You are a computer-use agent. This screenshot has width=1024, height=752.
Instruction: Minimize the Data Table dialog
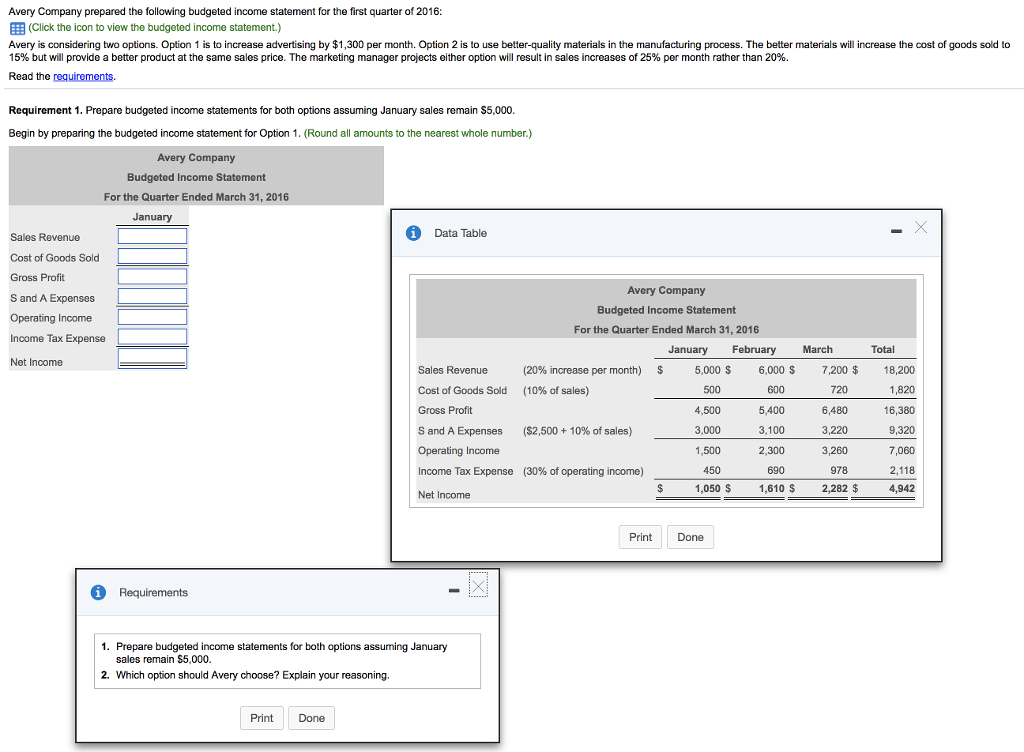[894, 232]
